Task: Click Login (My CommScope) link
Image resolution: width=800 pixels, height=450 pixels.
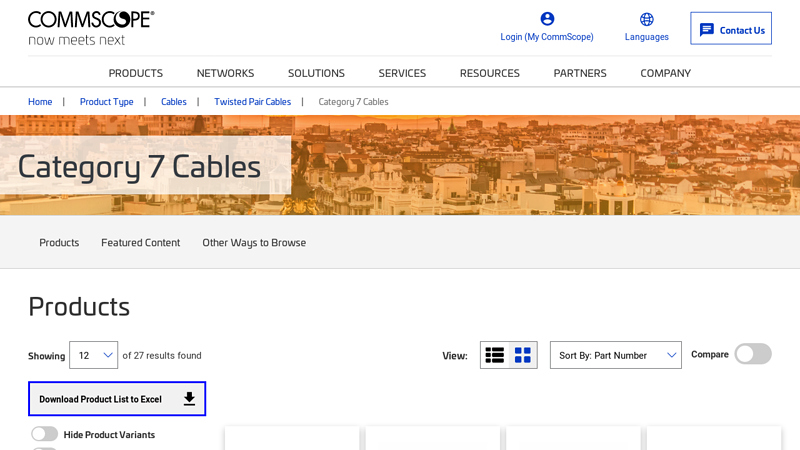Action: pos(547,37)
